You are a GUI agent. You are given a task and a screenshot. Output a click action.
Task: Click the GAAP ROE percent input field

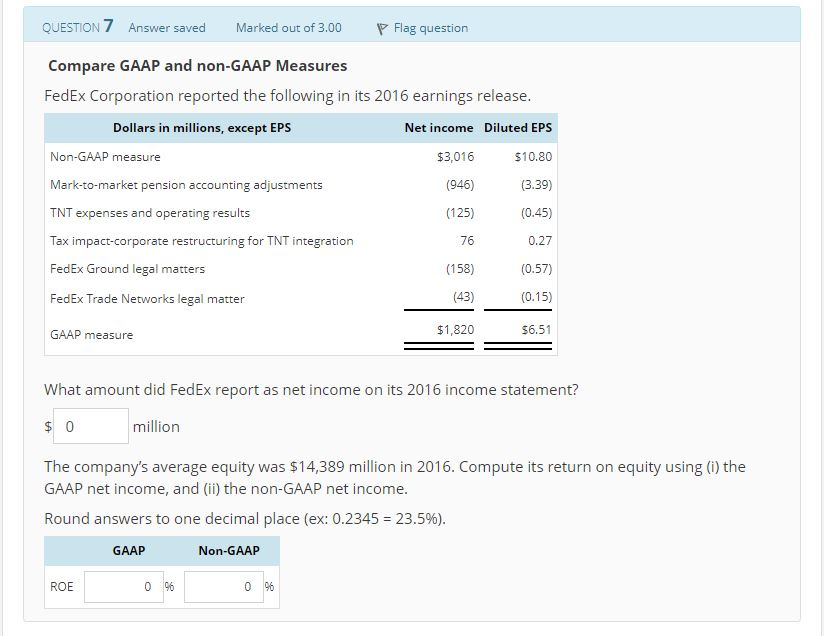124,587
